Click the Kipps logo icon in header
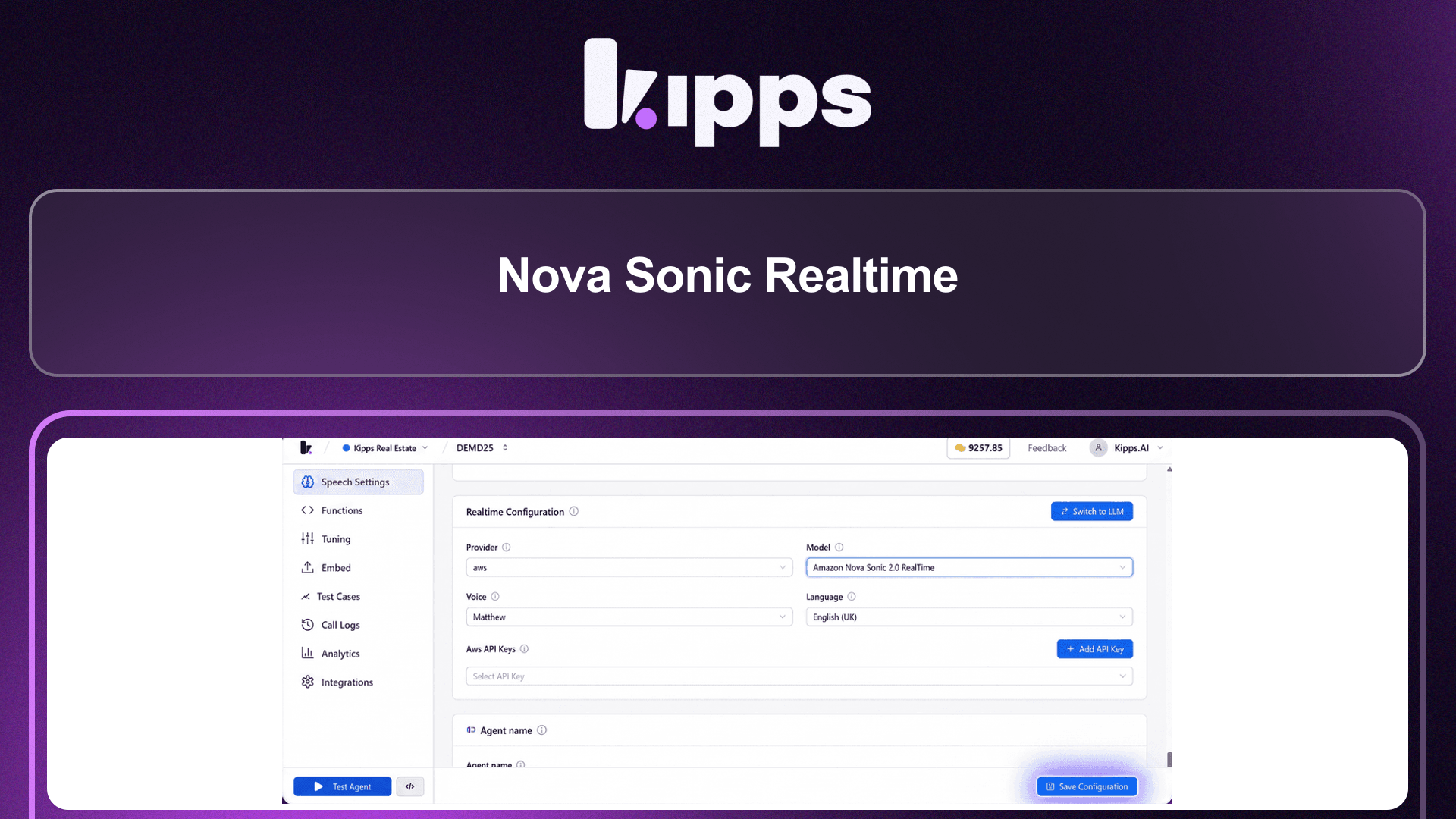The image size is (1456, 819). [x=306, y=448]
